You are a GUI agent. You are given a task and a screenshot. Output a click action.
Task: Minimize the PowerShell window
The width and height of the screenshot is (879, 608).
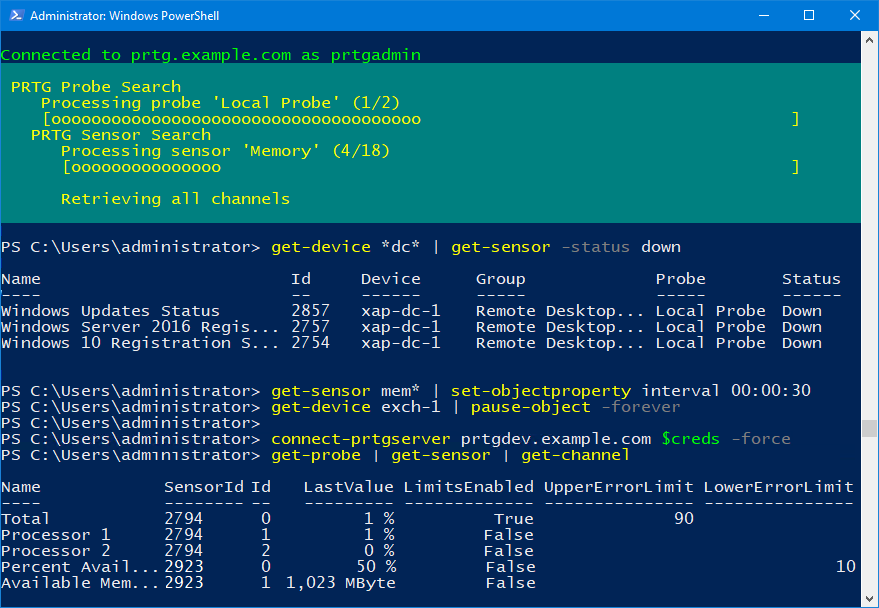[764, 15]
